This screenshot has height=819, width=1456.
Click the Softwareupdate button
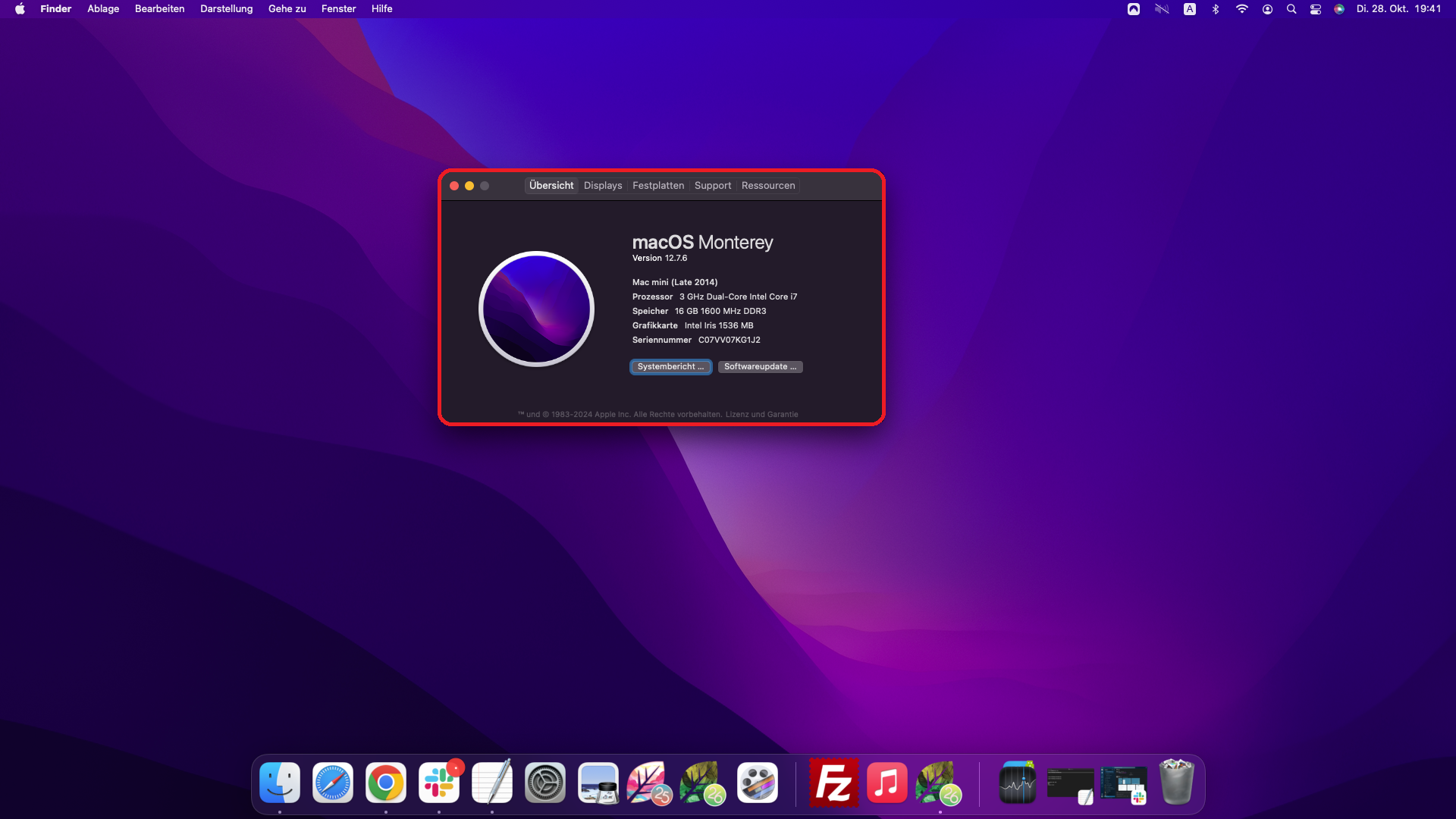click(x=760, y=367)
